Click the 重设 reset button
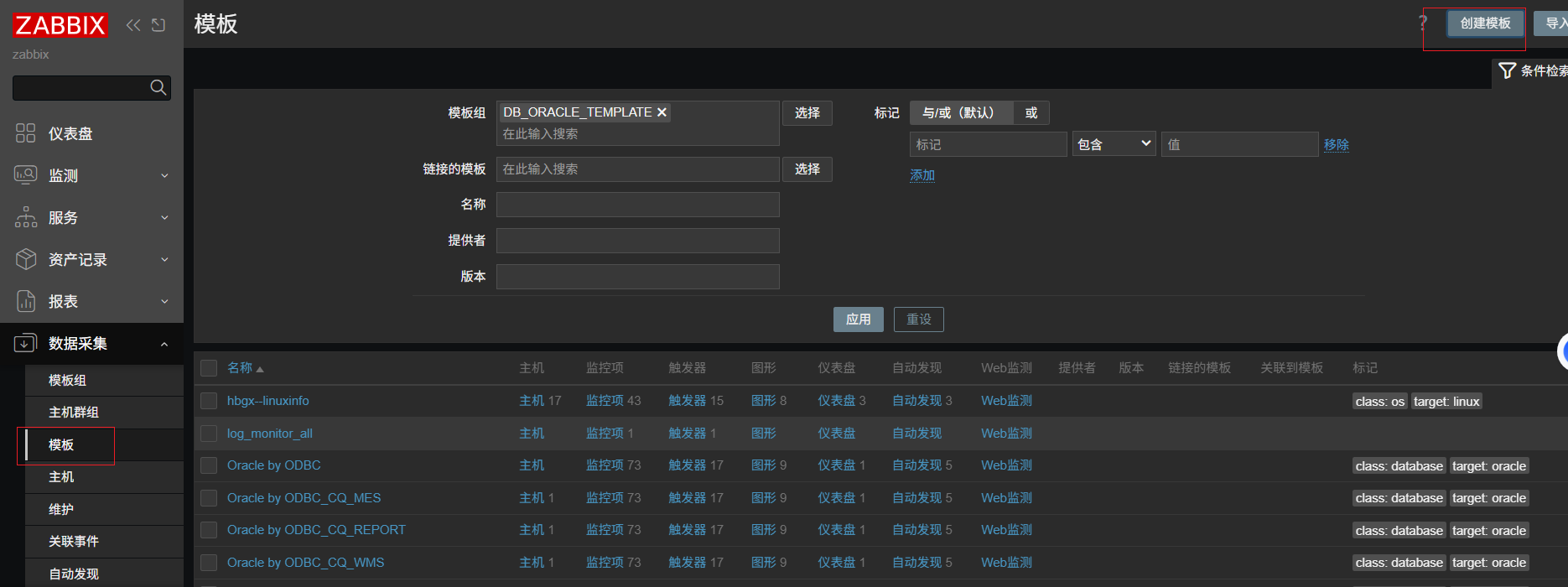Image resolution: width=1568 pixels, height=587 pixels. [x=919, y=319]
